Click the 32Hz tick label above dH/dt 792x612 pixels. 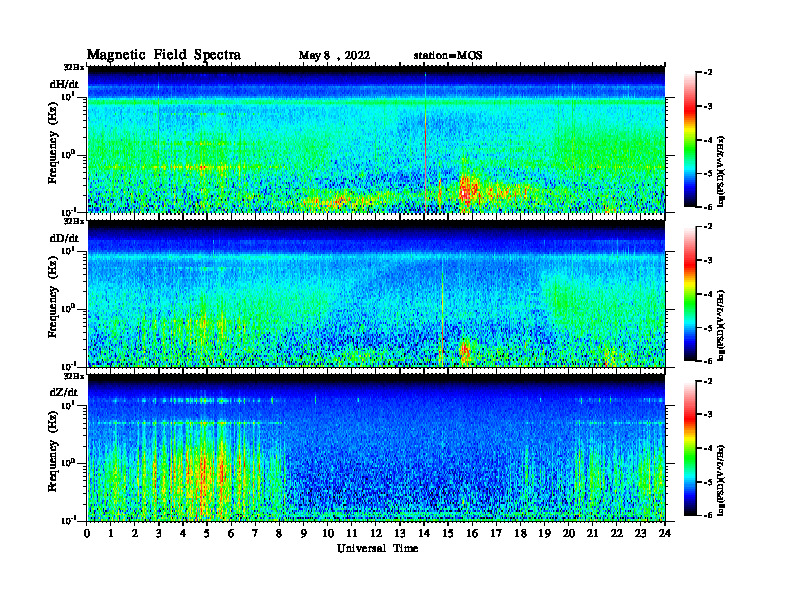(74, 67)
